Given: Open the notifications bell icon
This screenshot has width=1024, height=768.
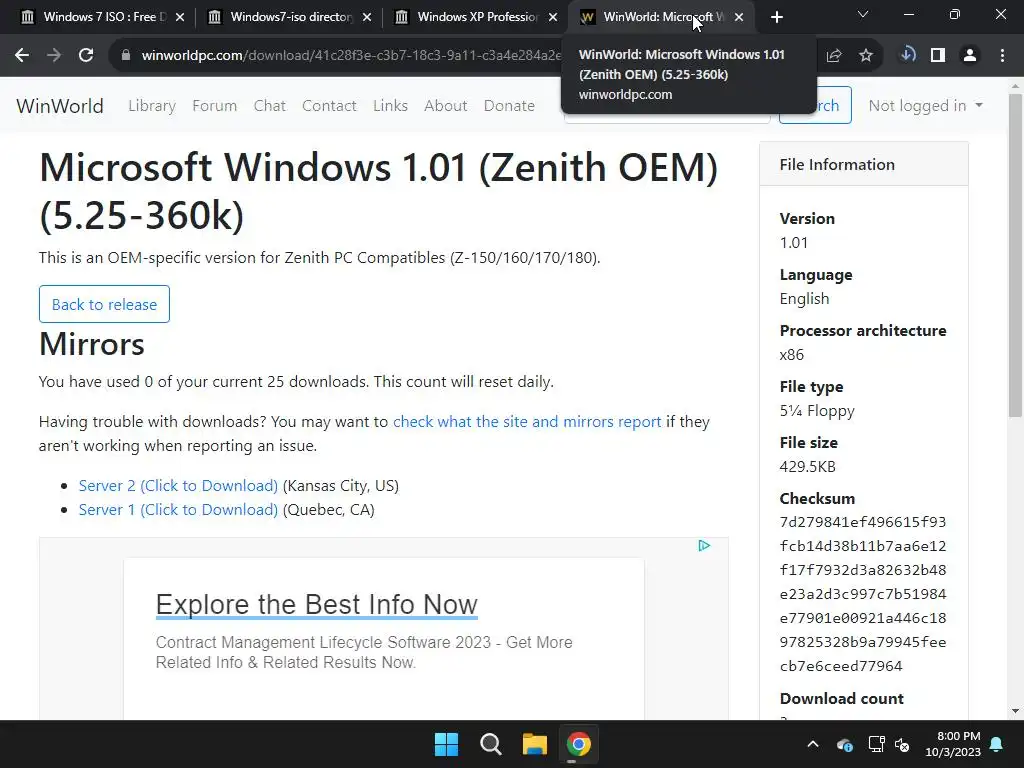Looking at the screenshot, I should (x=997, y=744).
